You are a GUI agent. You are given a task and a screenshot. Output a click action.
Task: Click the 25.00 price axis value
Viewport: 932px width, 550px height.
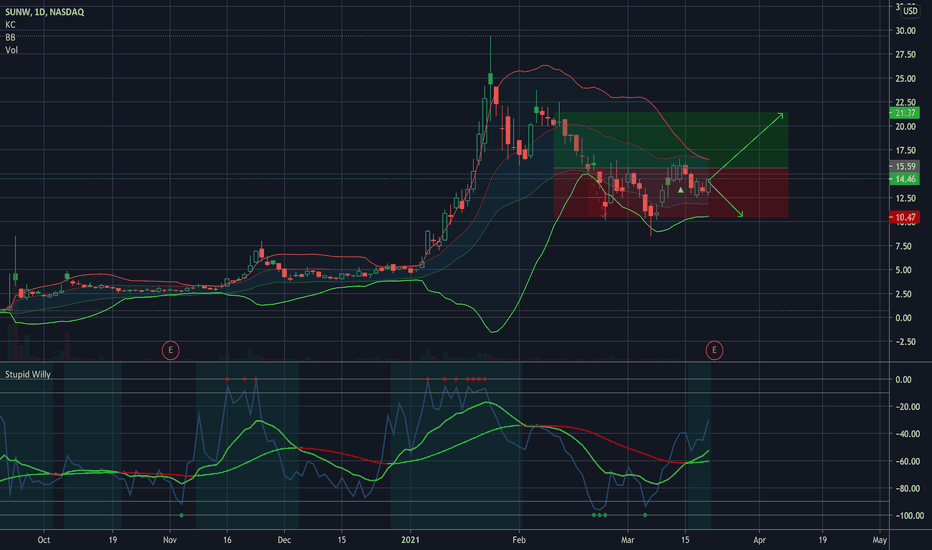[905, 78]
